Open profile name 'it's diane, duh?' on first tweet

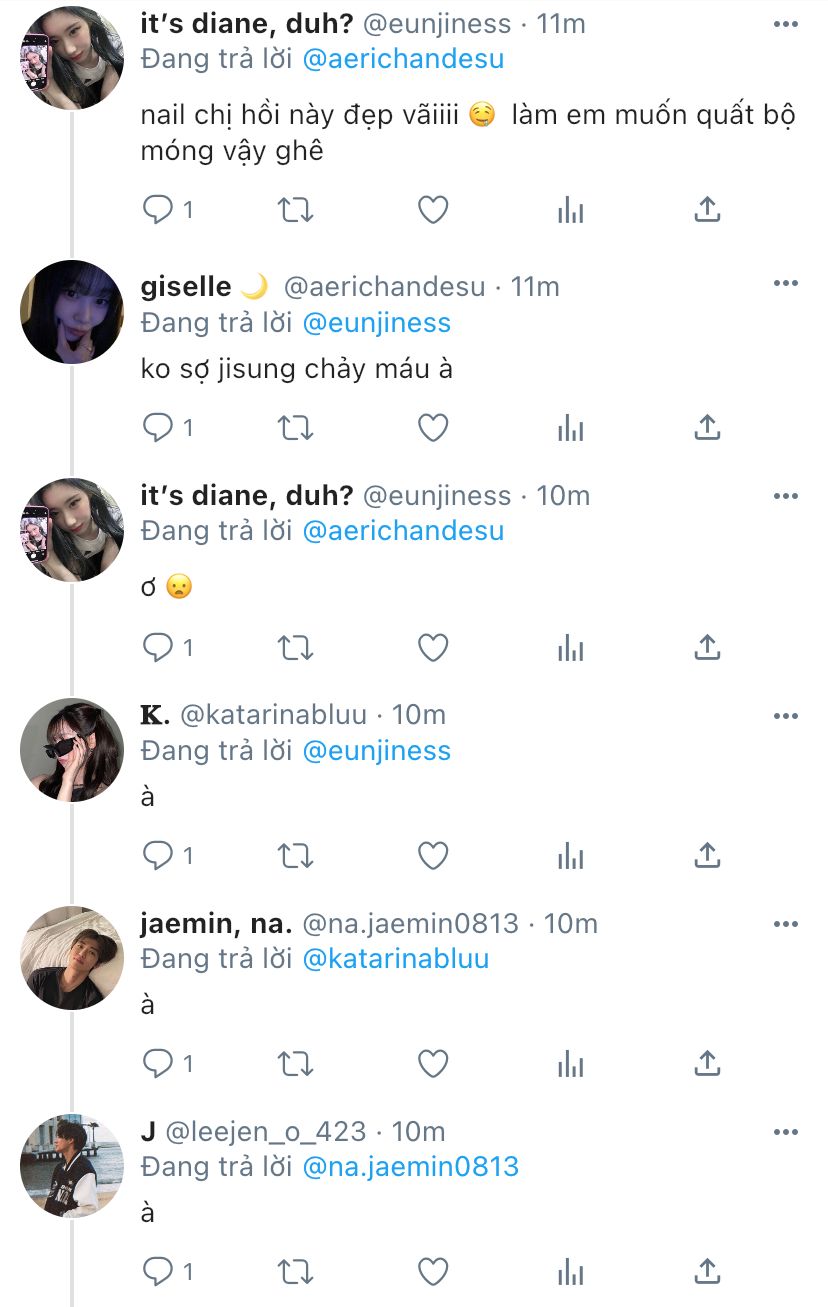[246, 23]
